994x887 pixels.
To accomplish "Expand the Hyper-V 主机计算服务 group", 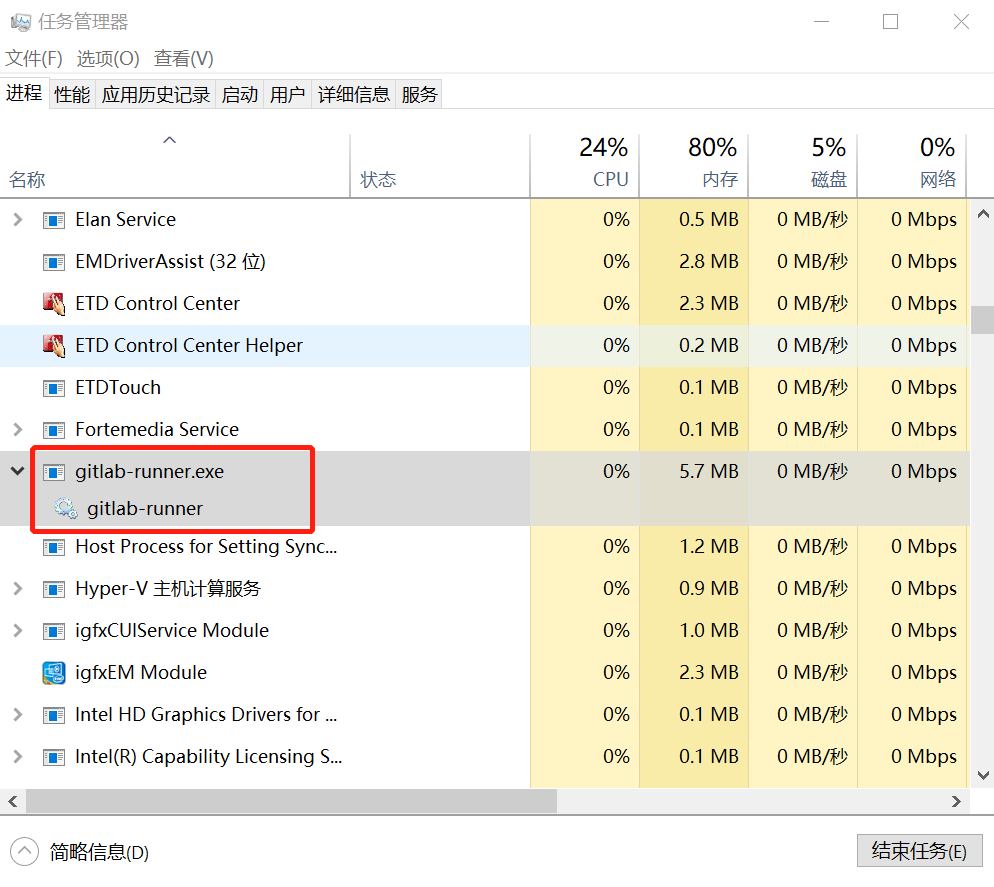I will [16, 588].
